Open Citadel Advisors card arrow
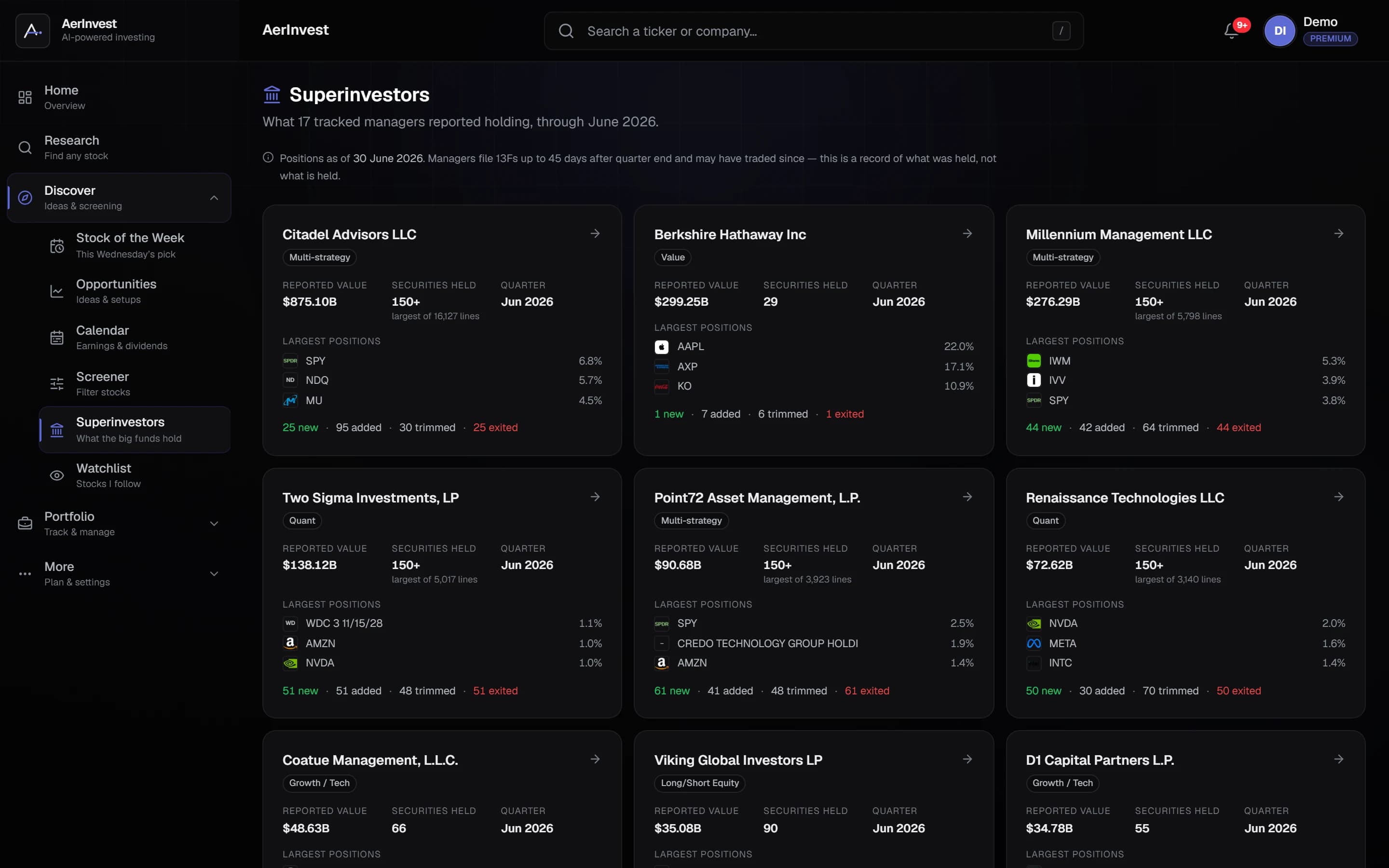 [595, 234]
